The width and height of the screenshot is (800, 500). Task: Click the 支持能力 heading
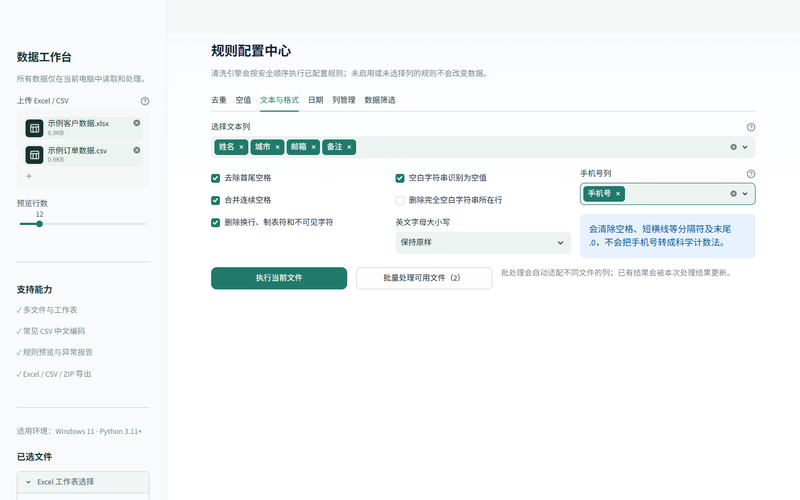[34, 290]
